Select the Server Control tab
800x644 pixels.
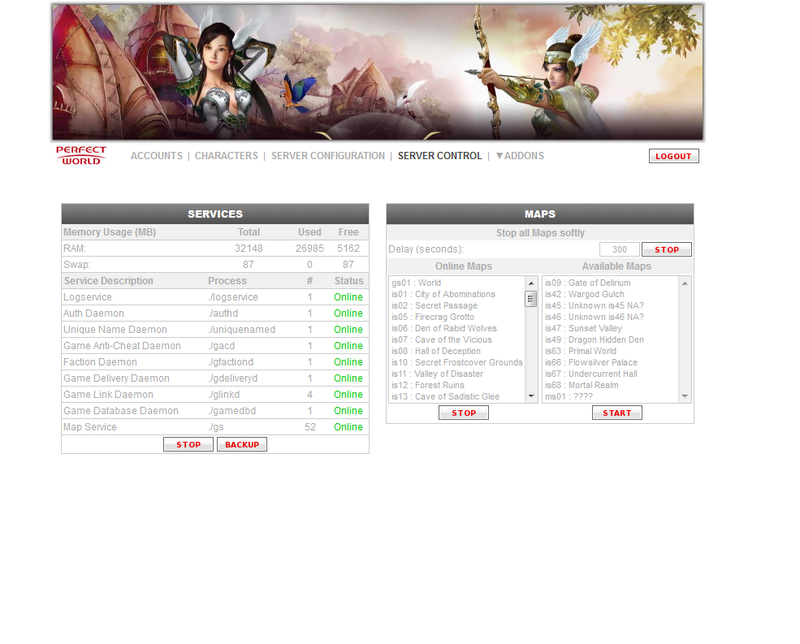439,156
